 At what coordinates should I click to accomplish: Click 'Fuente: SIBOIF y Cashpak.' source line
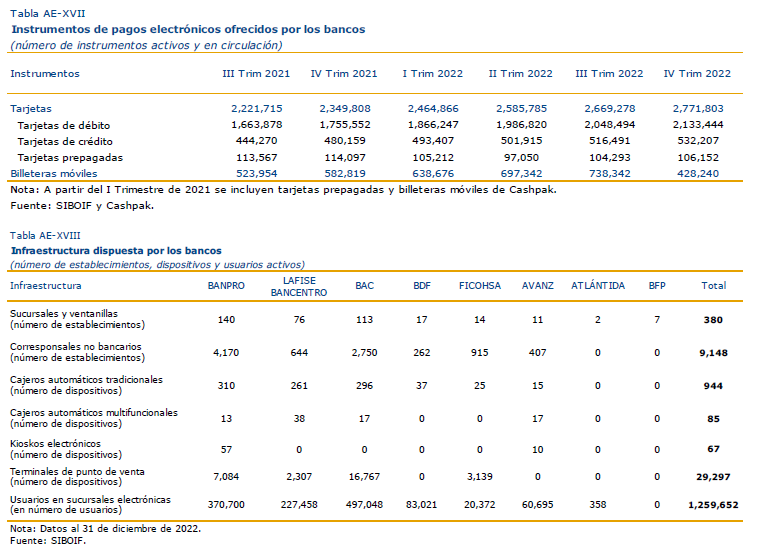click(82, 206)
